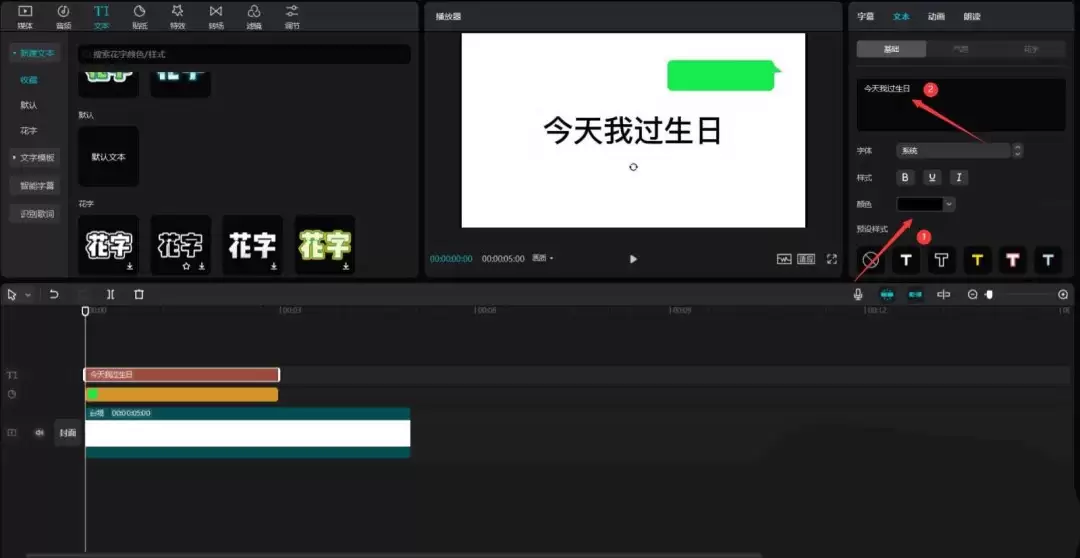Toggle italic text style

click(959, 178)
